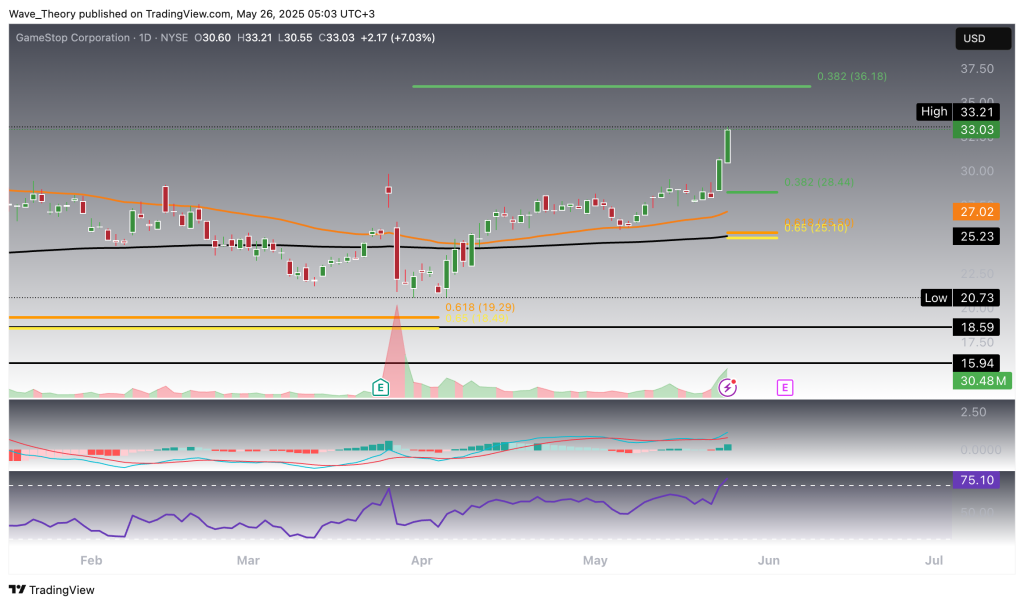Click the 0.382 (36.18) Fibonacci level label
The image size is (1024, 605).
(851, 76)
